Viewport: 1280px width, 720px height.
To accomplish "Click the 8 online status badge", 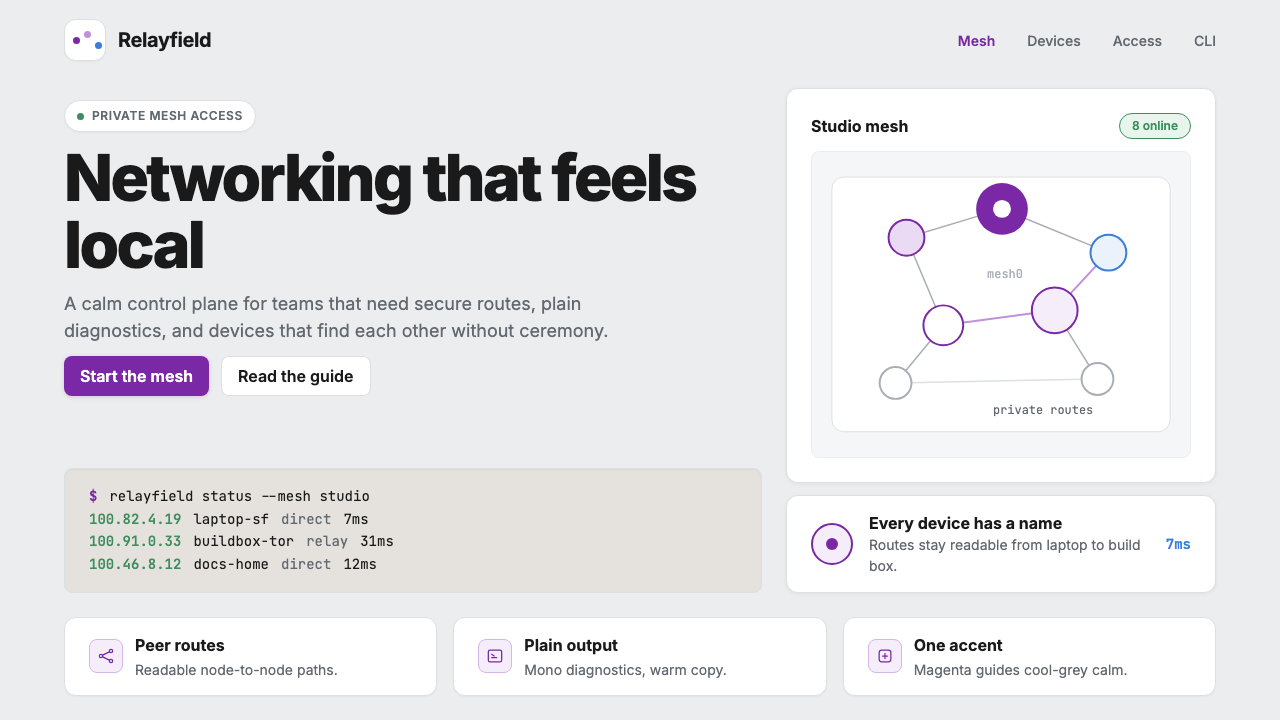I will pyautogui.click(x=1155, y=126).
